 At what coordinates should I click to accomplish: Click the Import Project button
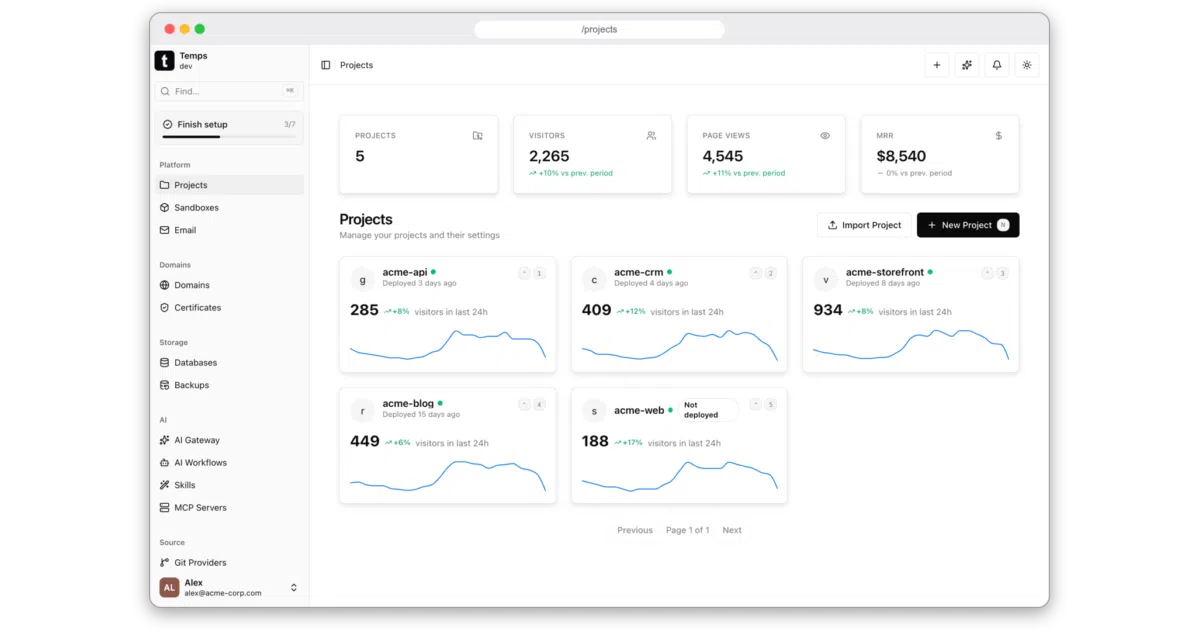point(864,225)
